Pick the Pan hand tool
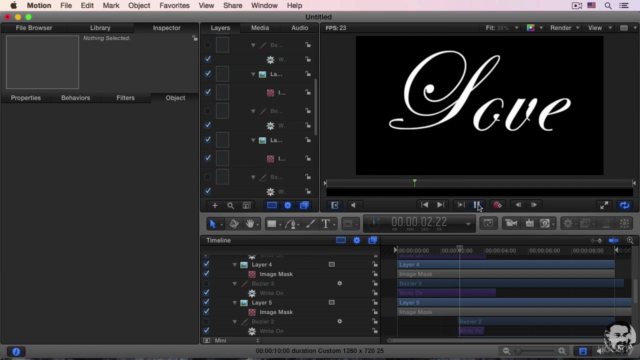Screen dimensions: 640x360 click(250, 224)
